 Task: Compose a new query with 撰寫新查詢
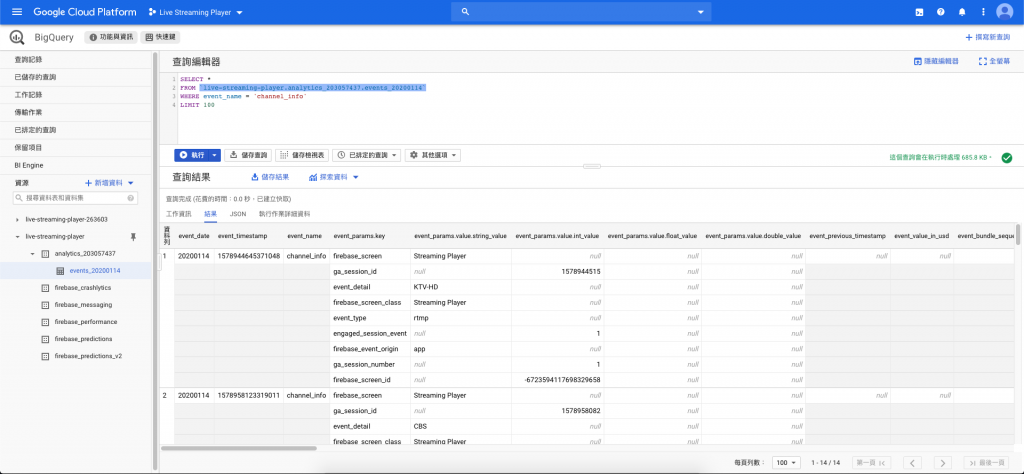tap(987, 38)
